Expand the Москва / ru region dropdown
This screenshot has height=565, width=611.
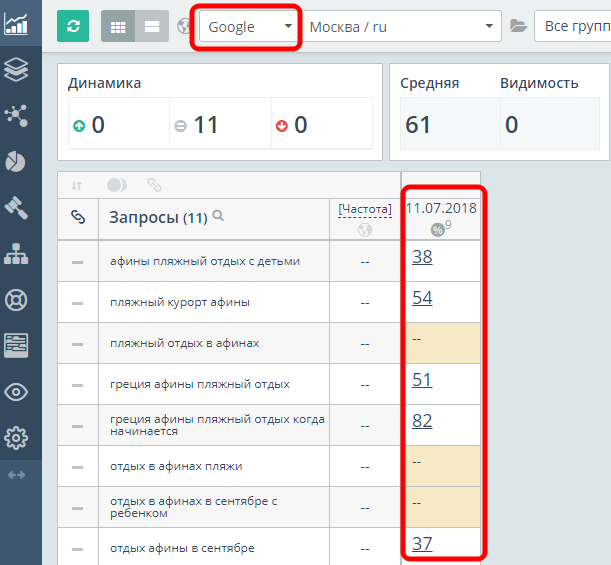(x=402, y=27)
